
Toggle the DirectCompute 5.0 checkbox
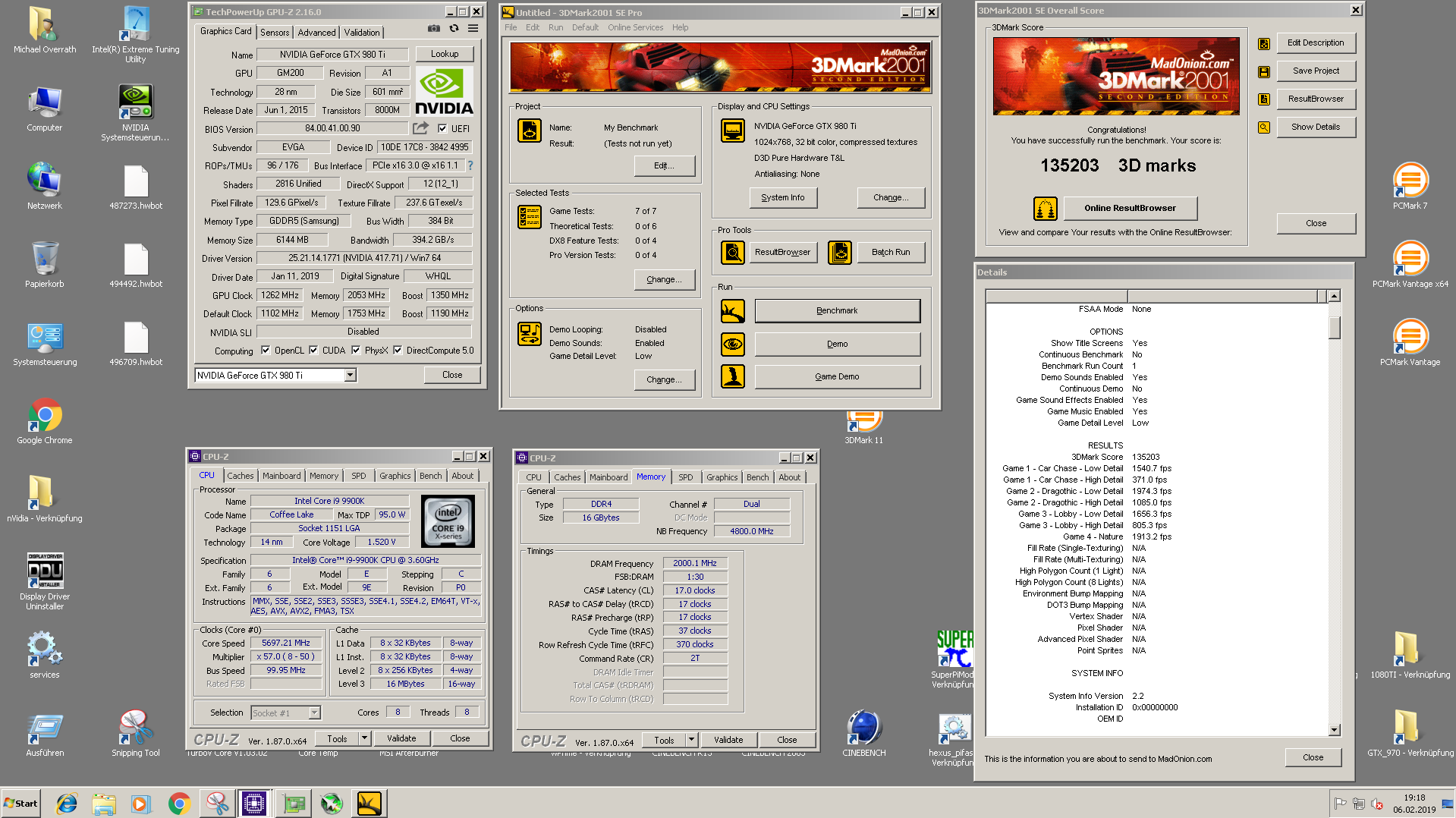(398, 350)
